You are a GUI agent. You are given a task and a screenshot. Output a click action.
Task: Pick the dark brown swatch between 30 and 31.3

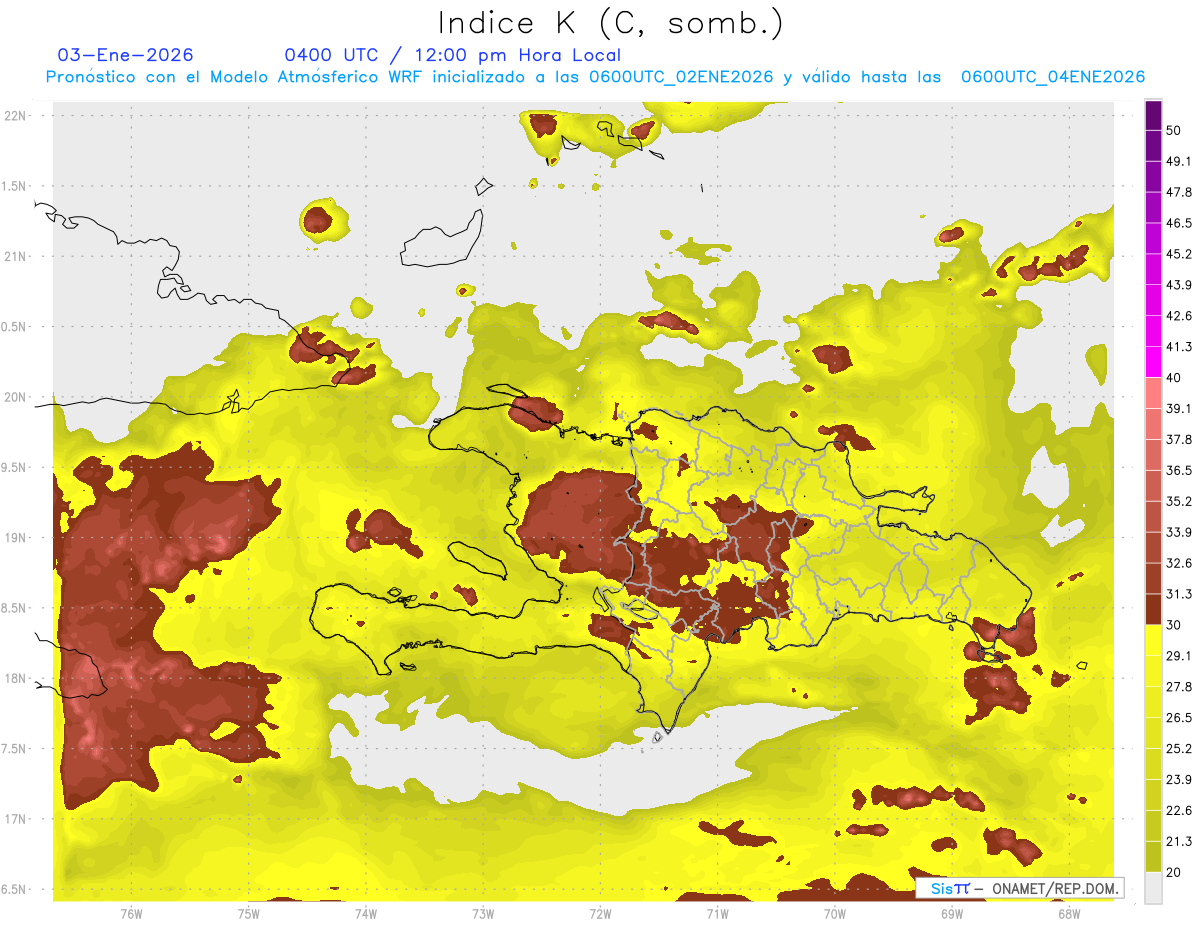[x=1154, y=610]
